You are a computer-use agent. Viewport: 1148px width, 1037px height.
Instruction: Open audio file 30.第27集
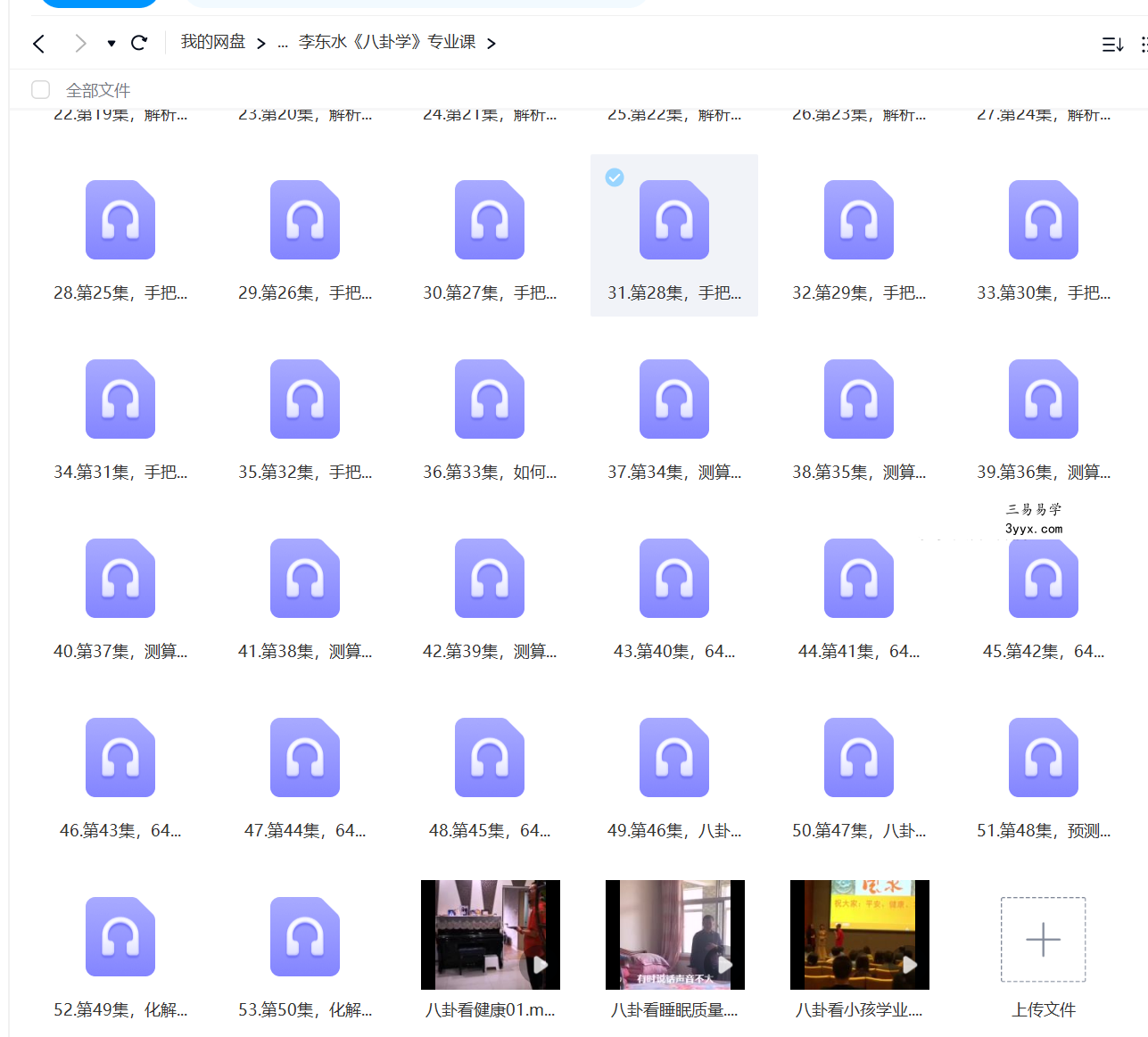[490, 220]
